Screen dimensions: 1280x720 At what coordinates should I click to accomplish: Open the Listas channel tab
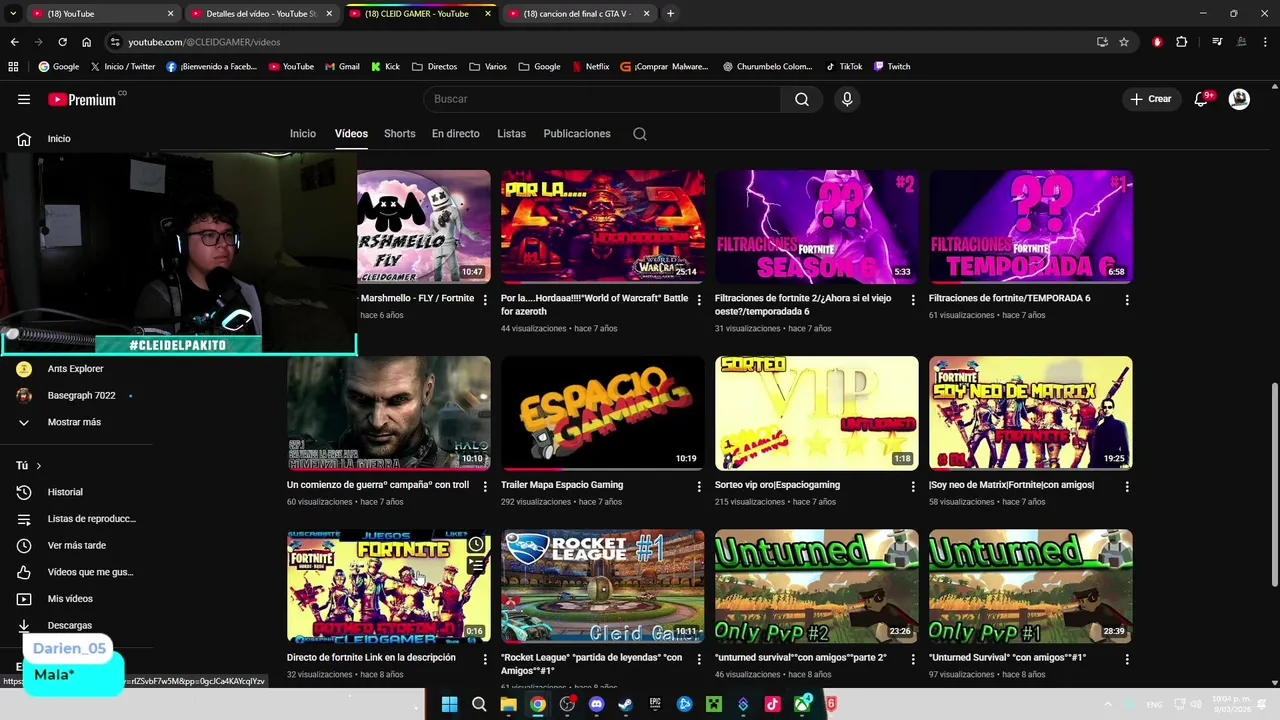point(511,134)
